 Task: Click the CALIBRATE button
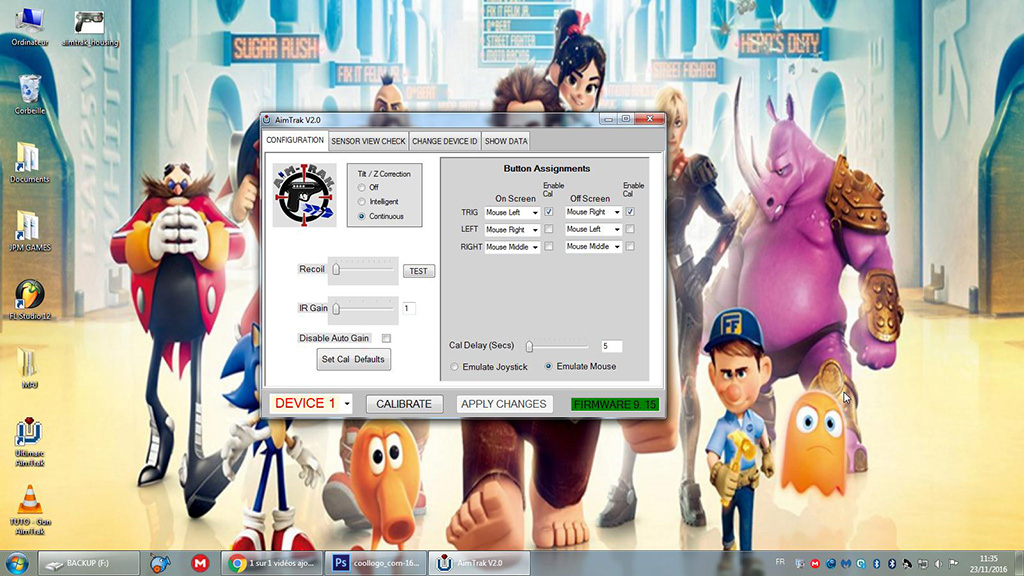pyautogui.click(x=404, y=404)
